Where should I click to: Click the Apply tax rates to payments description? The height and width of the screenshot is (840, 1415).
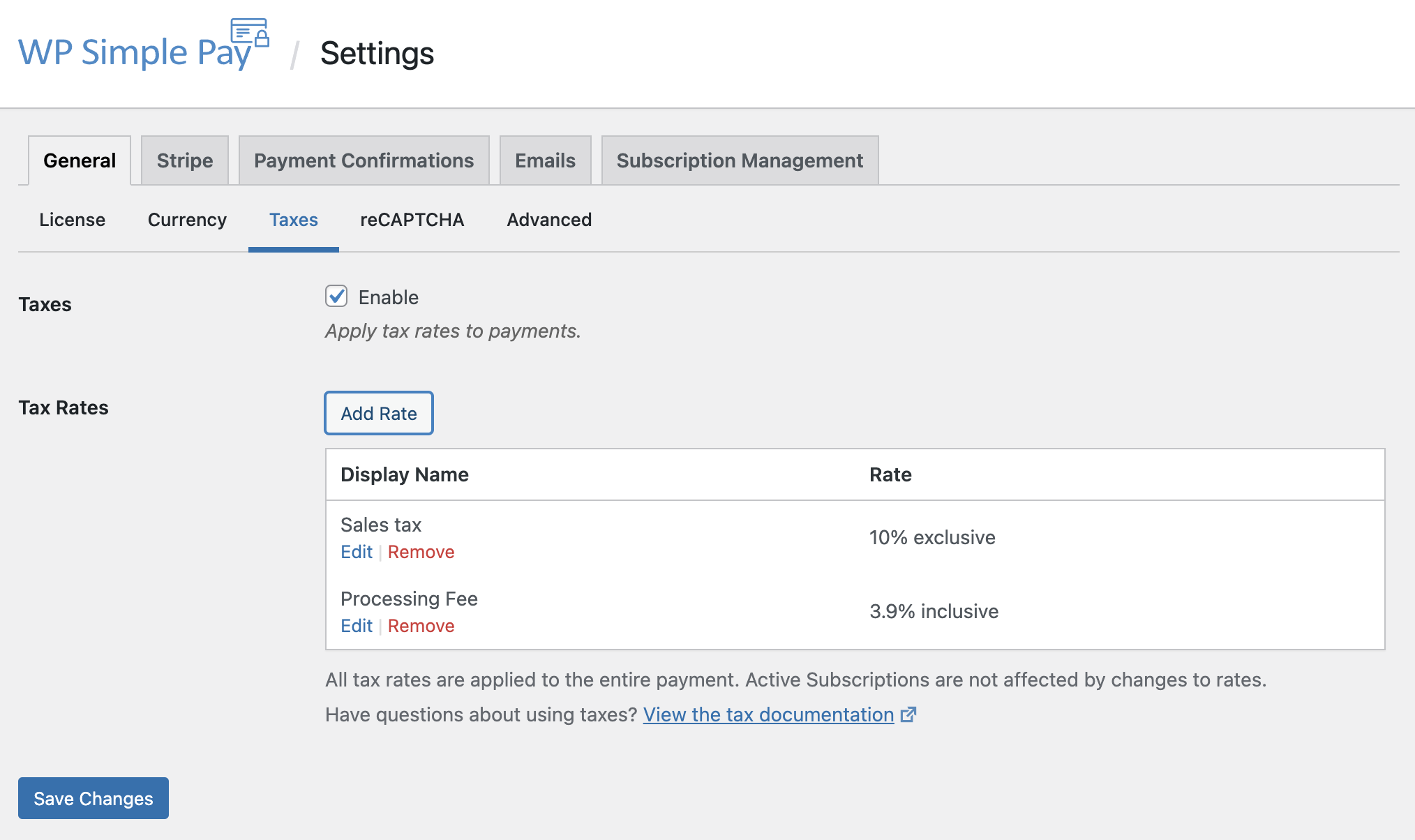(453, 331)
